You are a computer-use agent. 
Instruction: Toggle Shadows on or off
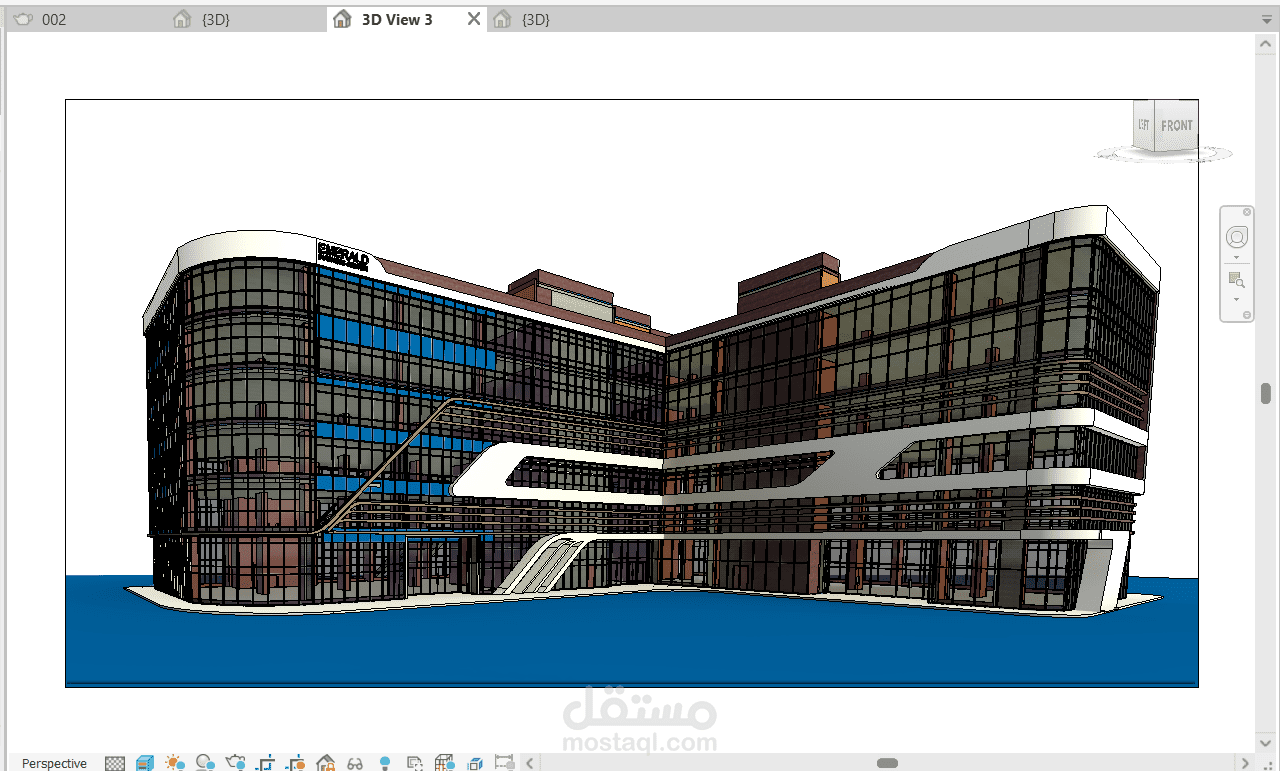coord(205,763)
